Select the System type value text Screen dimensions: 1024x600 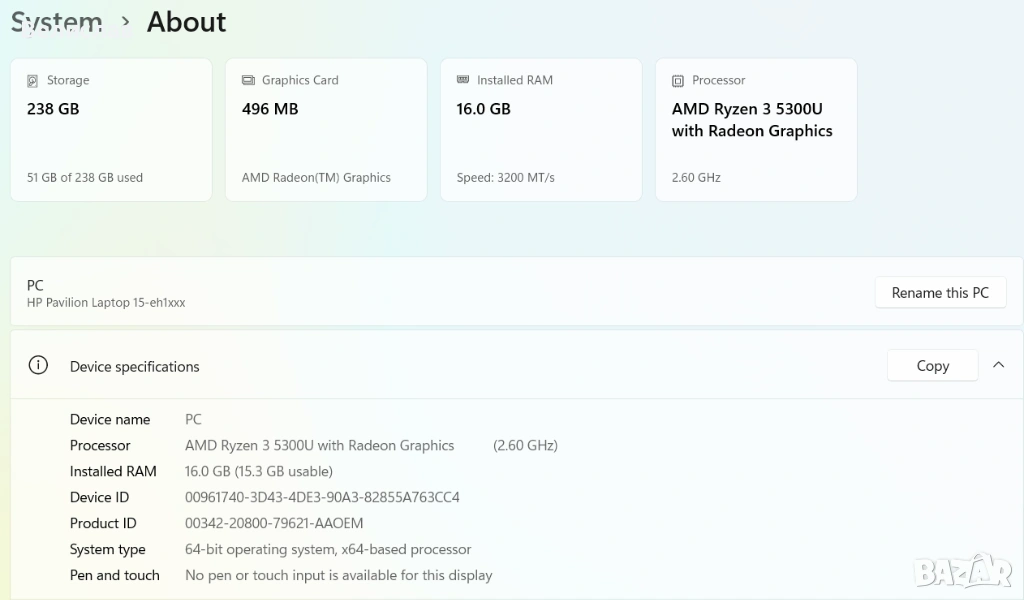pyautogui.click(x=328, y=549)
